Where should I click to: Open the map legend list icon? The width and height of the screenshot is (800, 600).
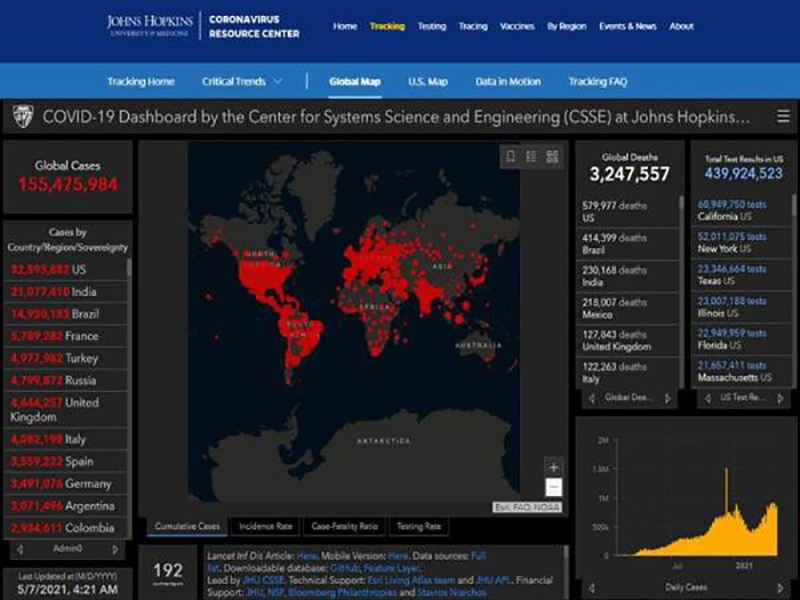coord(531,156)
